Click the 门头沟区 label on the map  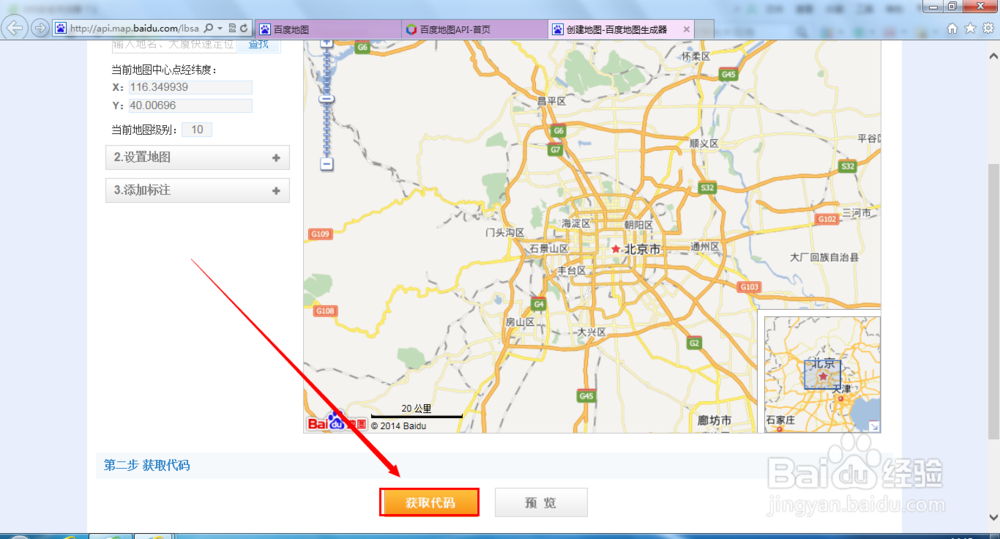tap(504, 233)
